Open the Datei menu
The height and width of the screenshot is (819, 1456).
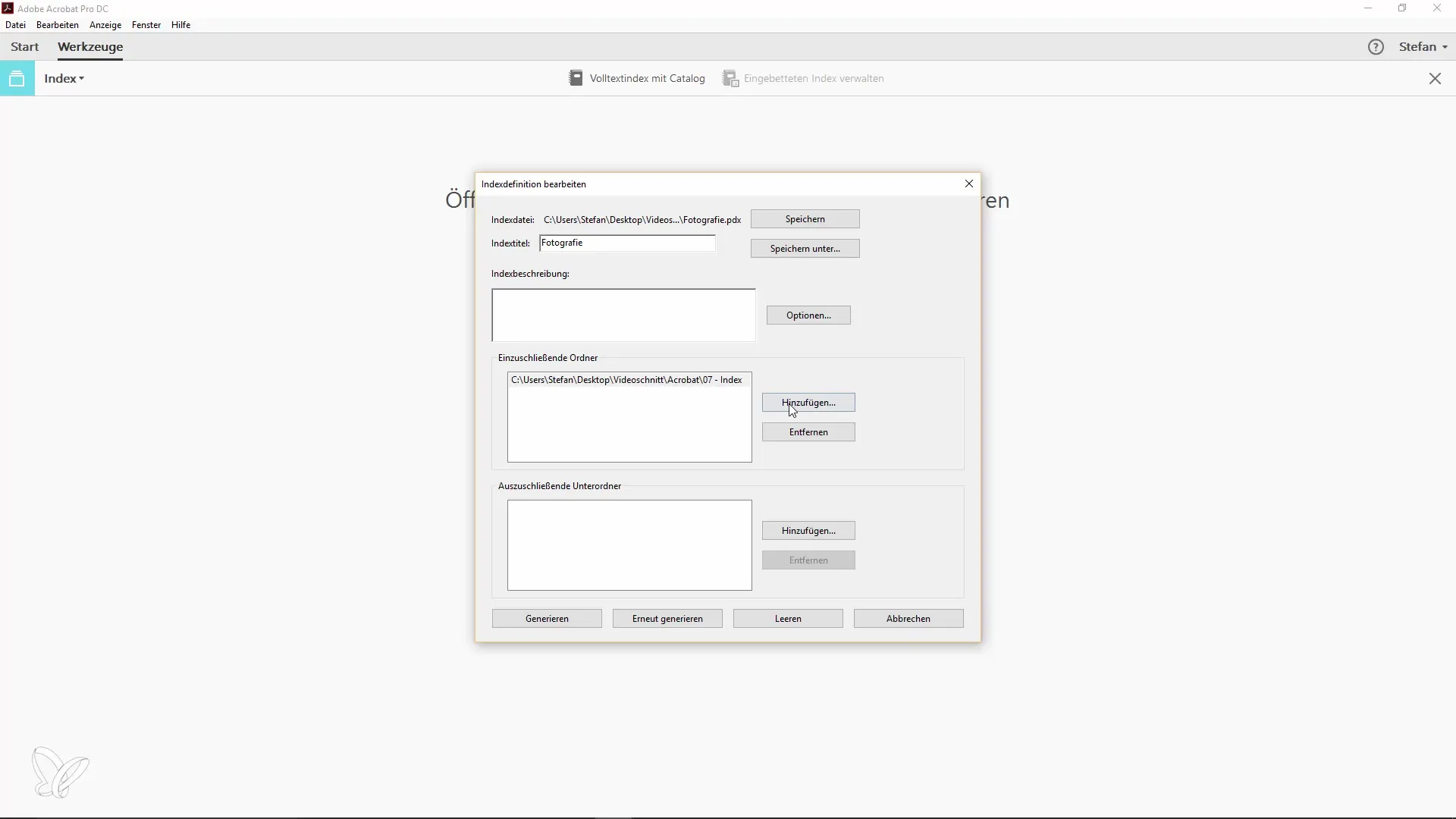point(15,24)
